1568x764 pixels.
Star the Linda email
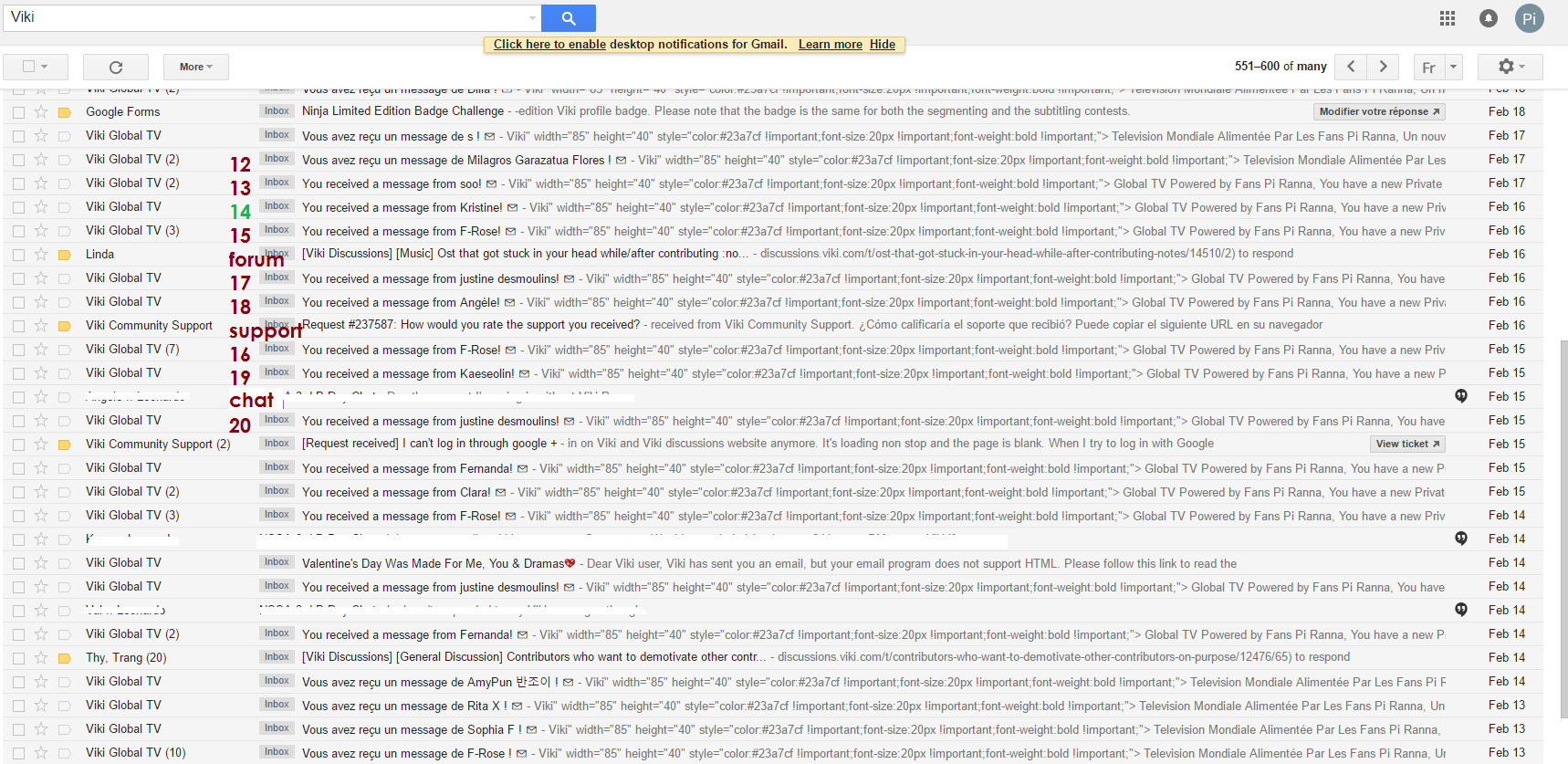(x=41, y=254)
